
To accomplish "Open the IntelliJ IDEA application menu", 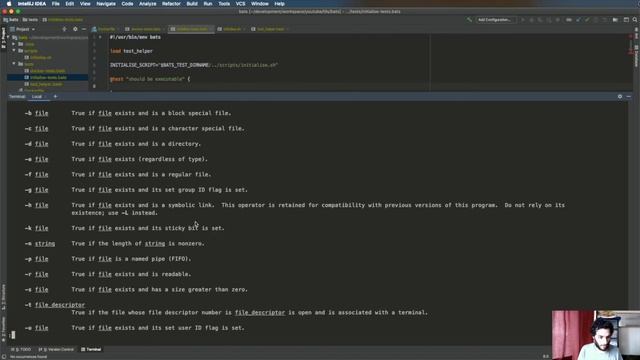I will click(32, 4).
